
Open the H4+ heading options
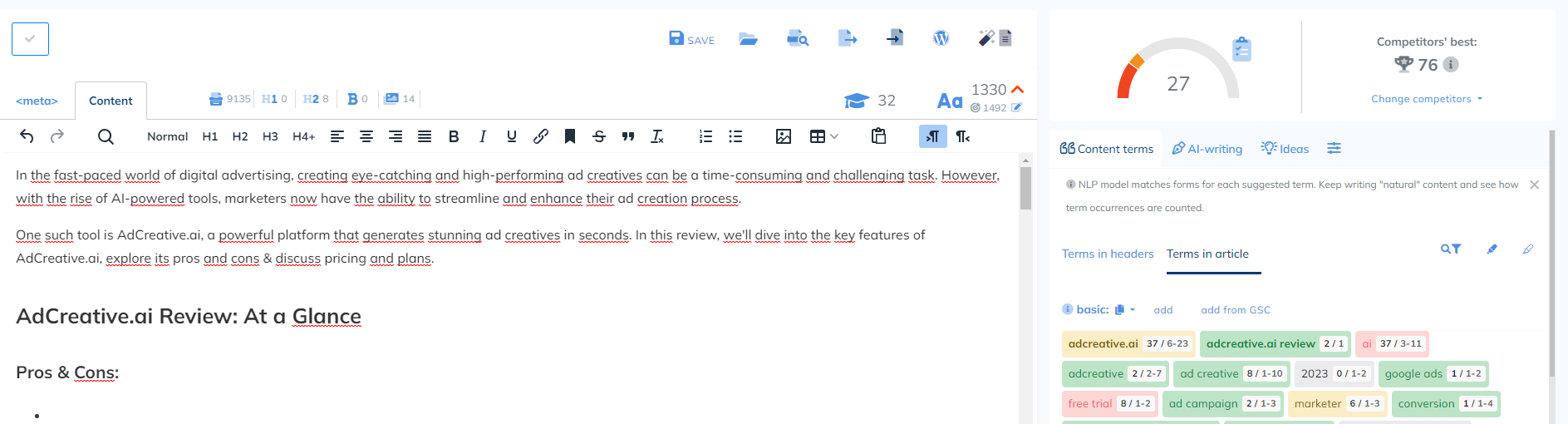[303, 136]
